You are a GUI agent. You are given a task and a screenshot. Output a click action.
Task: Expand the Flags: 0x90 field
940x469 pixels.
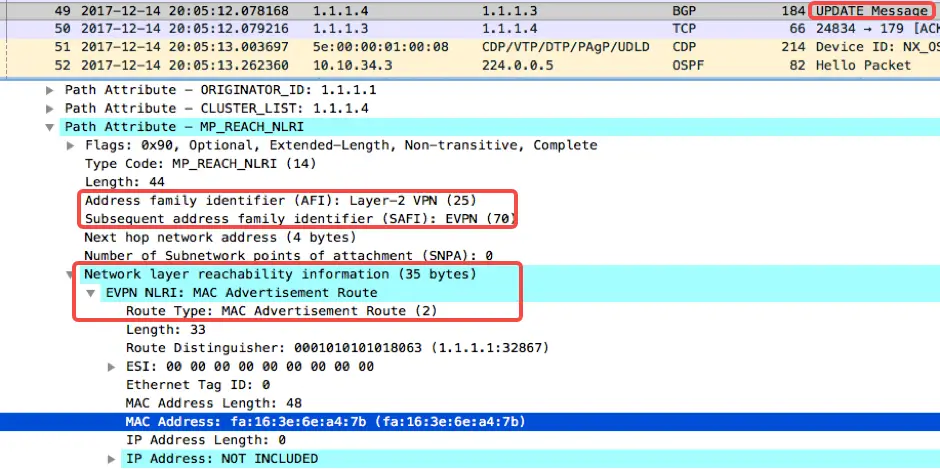pyautogui.click(x=71, y=145)
